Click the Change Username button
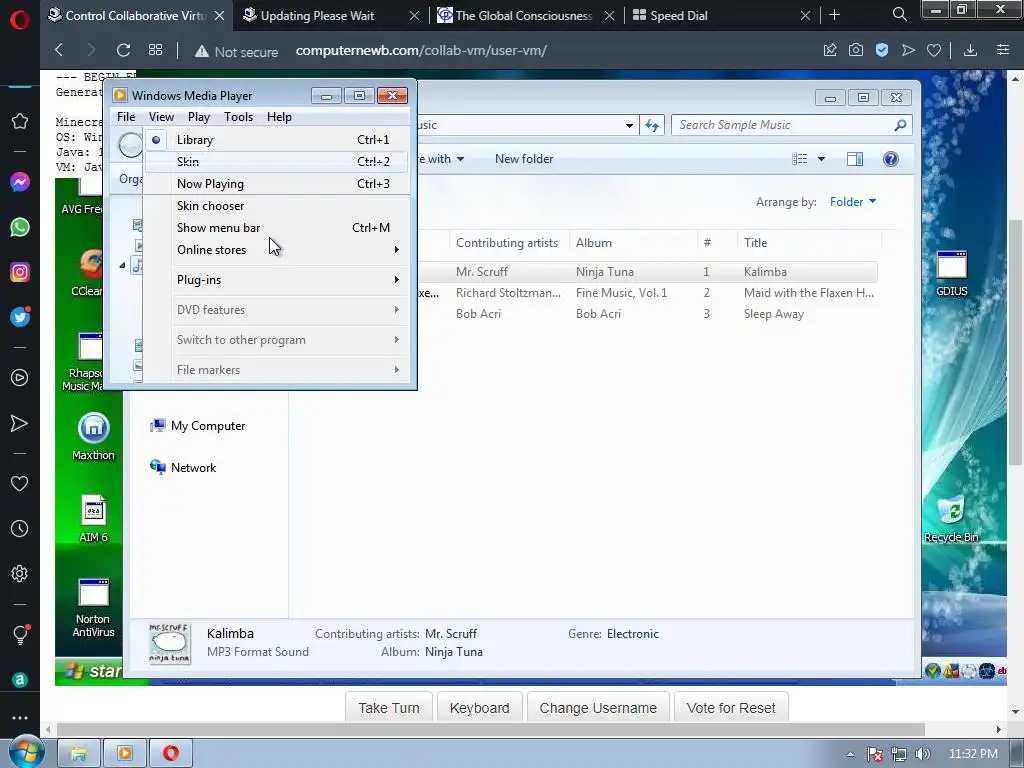Viewport: 1024px width, 768px height. [598, 708]
